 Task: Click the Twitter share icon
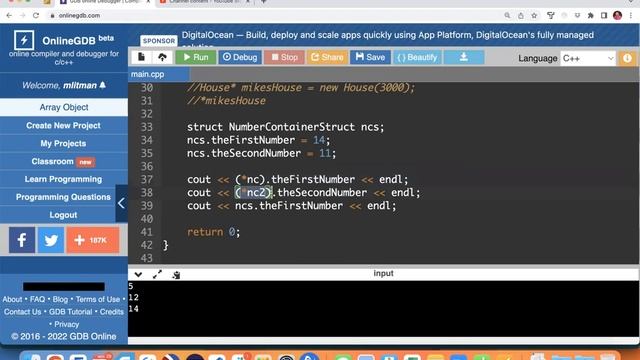(x=51, y=240)
